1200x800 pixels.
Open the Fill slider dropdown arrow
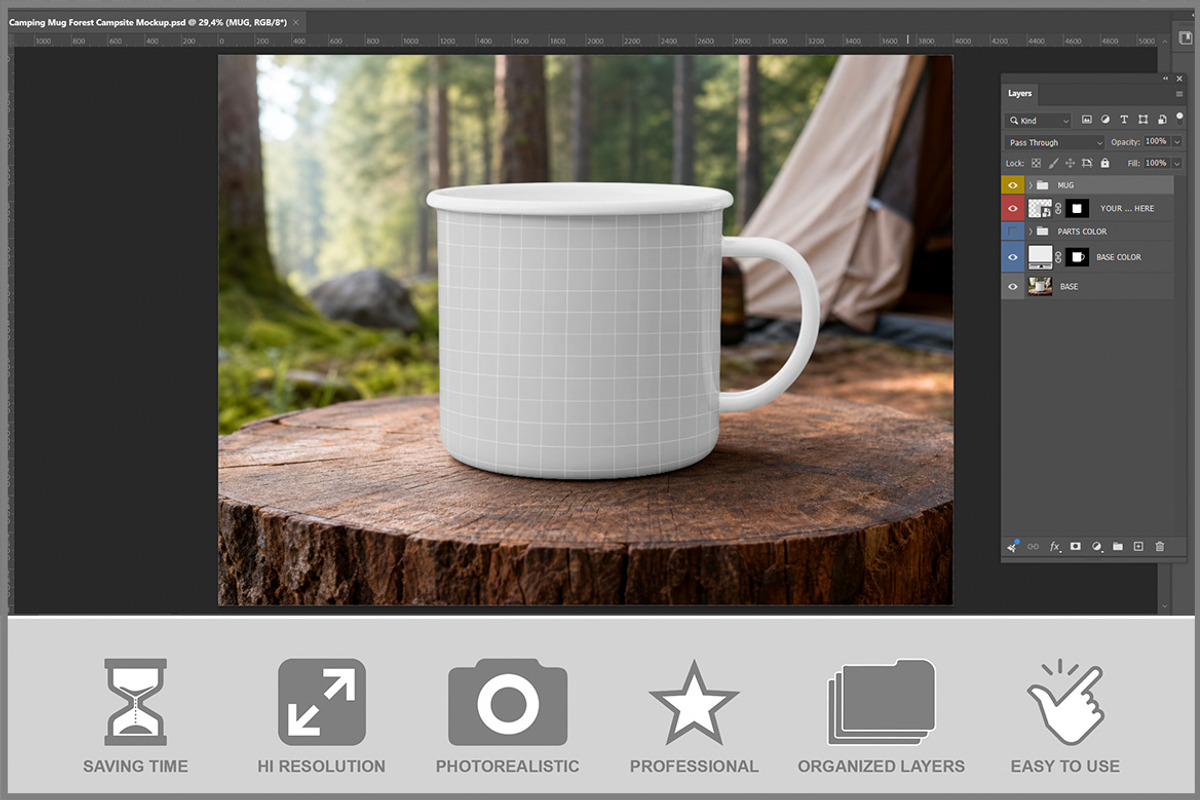[1177, 163]
